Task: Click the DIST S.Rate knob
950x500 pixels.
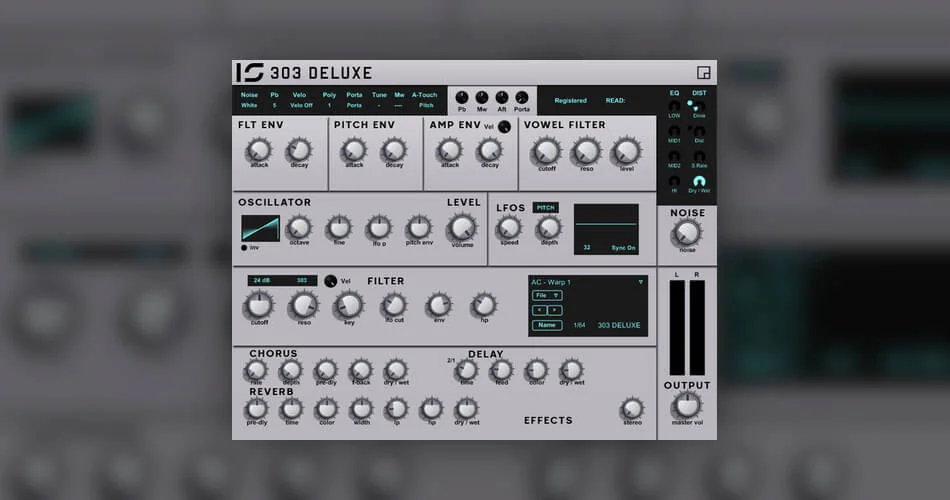Action: click(x=699, y=156)
